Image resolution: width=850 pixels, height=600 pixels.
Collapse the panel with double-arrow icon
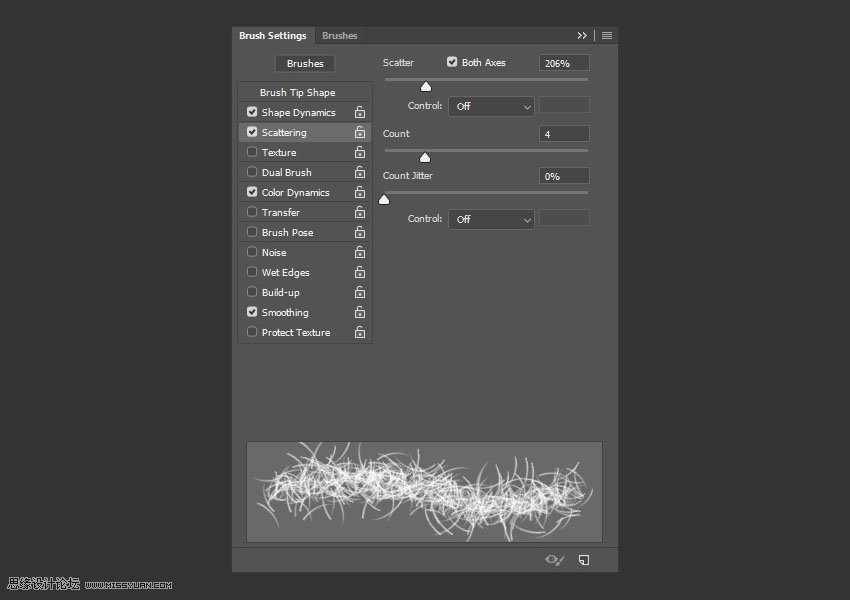(582, 35)
